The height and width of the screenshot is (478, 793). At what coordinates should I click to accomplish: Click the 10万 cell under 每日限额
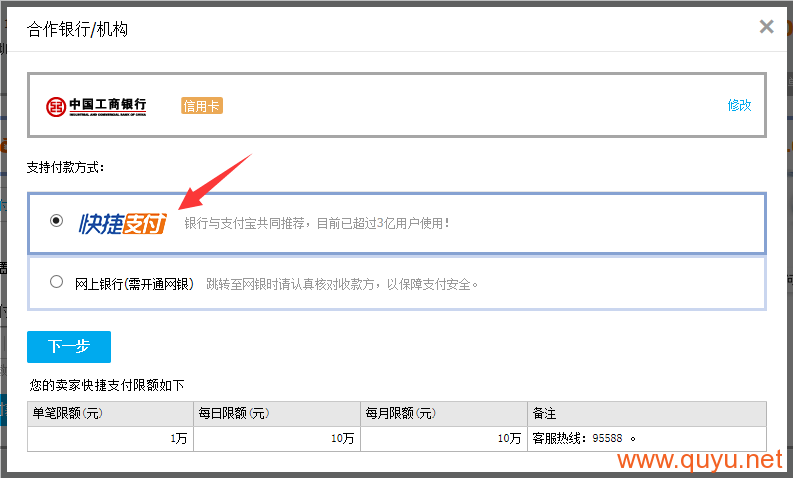point(277,439)
